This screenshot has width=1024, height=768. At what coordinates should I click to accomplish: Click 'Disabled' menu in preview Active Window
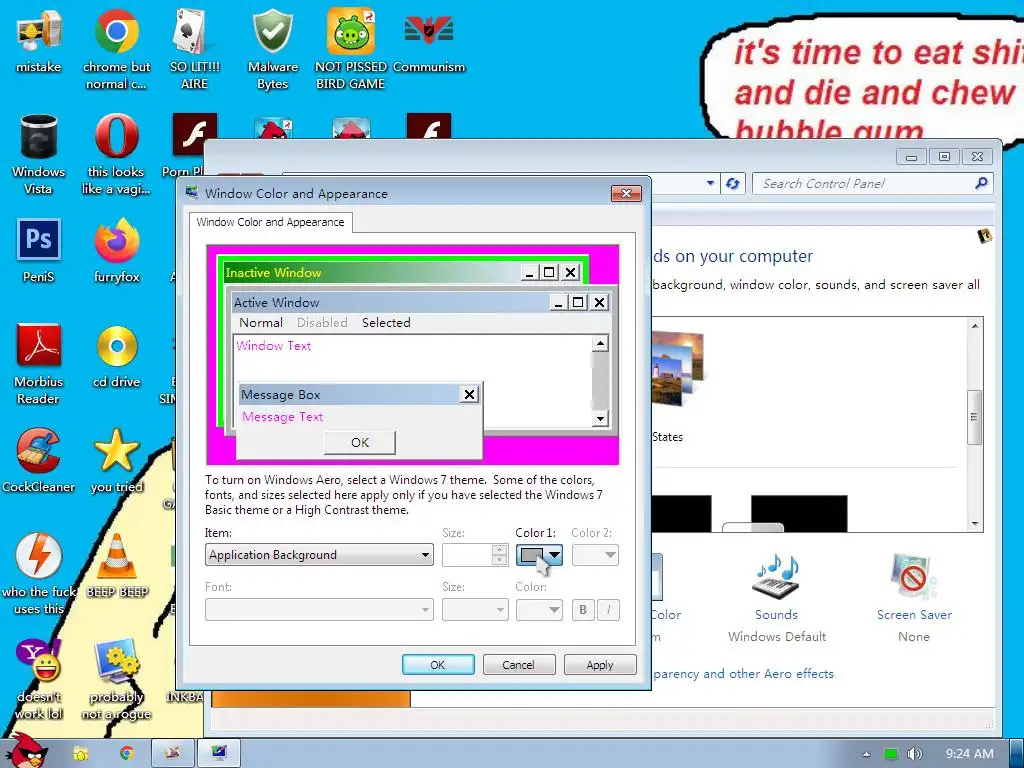pos(322,323)
